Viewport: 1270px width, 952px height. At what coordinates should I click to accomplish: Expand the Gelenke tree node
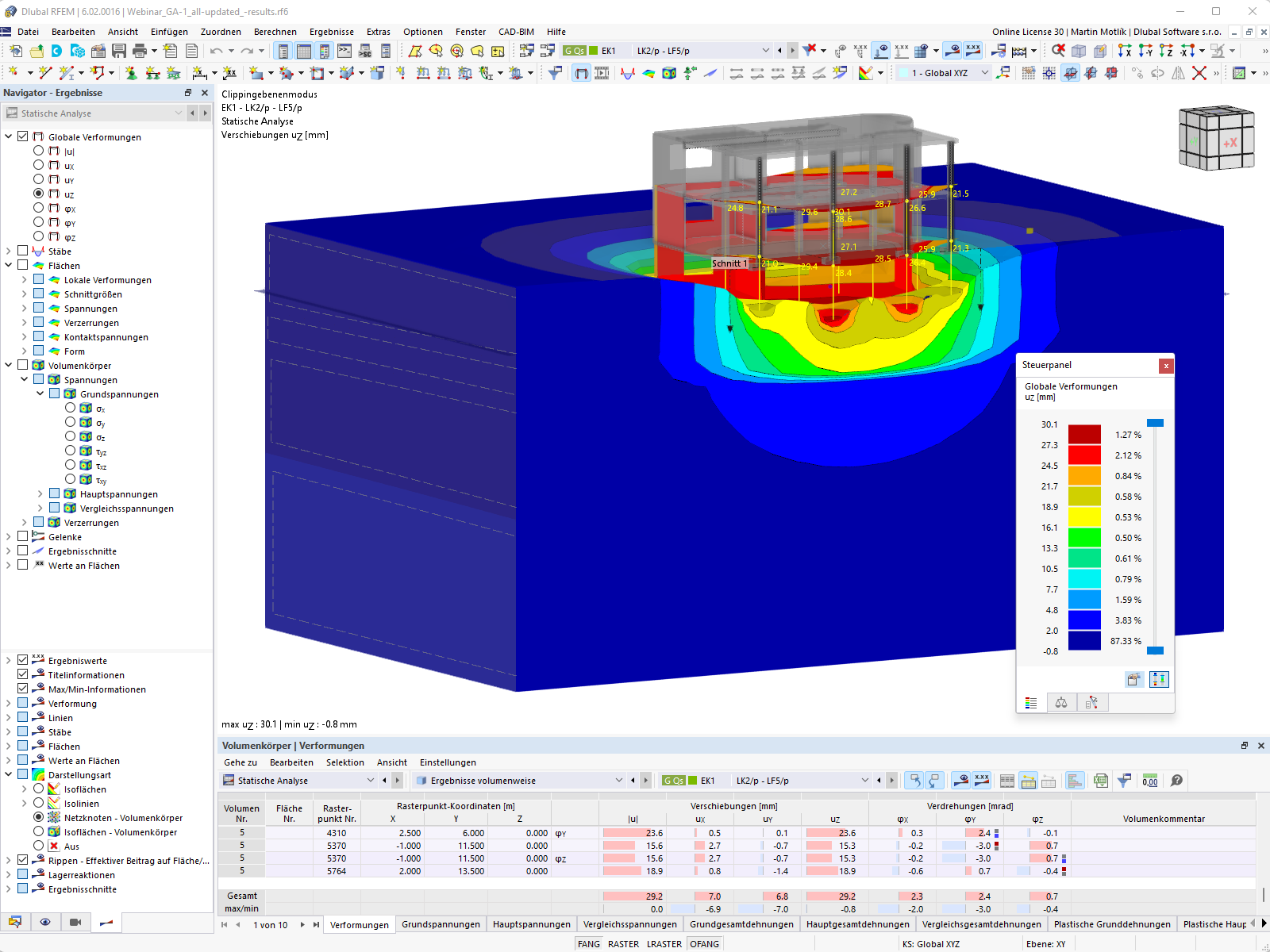tap(8, 537)
